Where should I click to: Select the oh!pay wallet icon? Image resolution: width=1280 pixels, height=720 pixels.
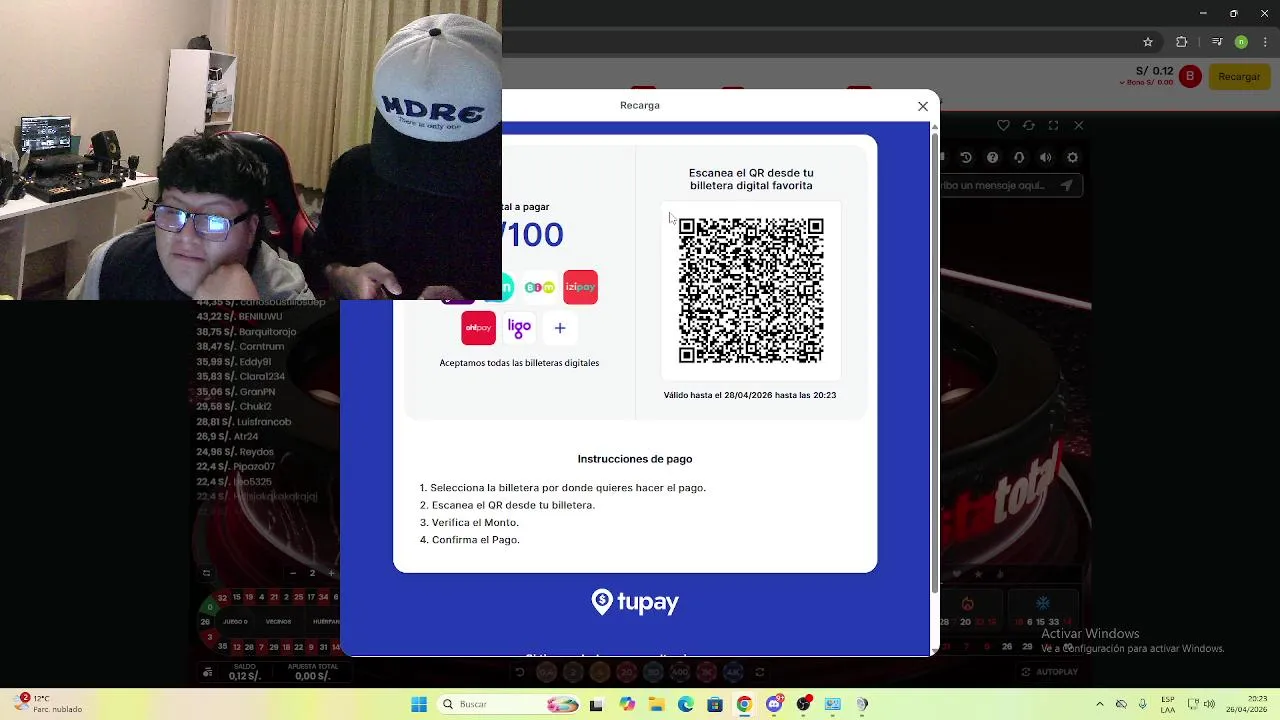pyautogui.click(x=478, y=327)
